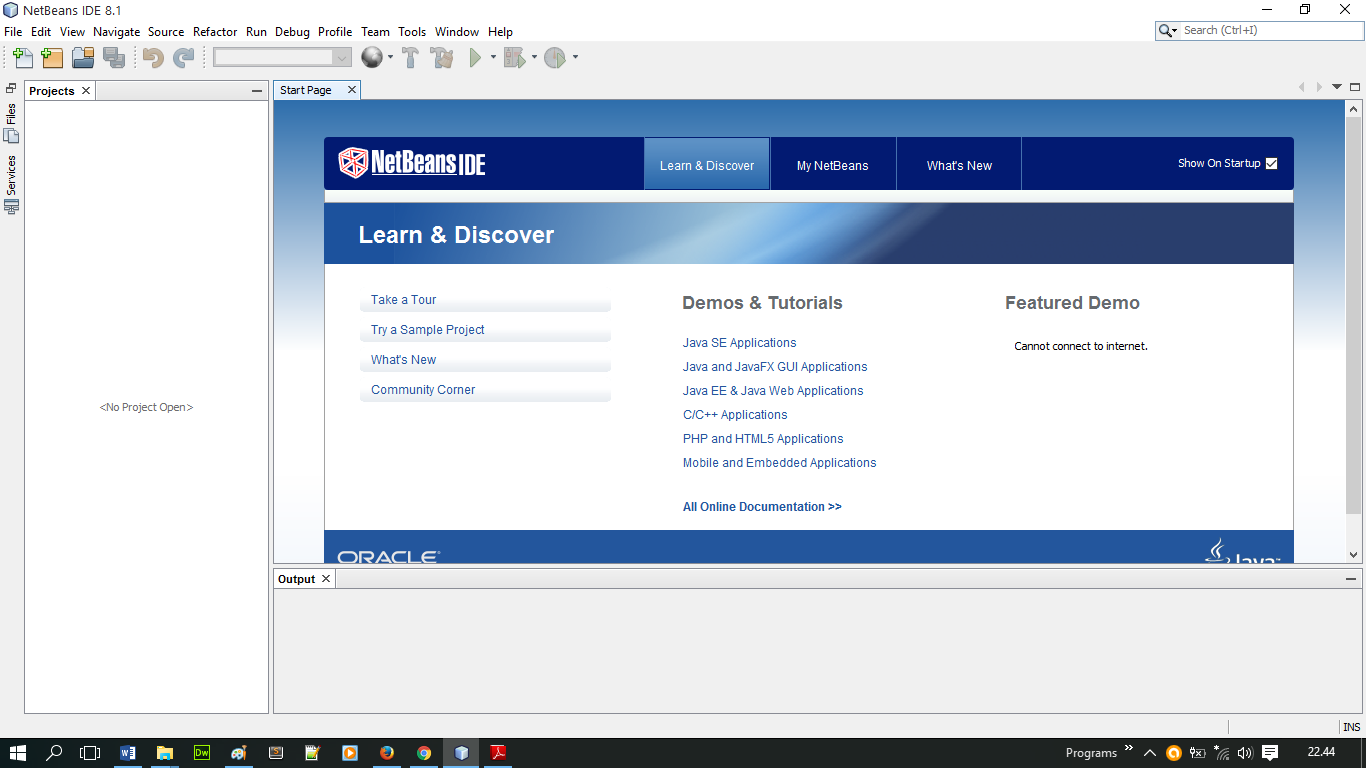Show hidden system tray icons chevron

[1150, 753]
